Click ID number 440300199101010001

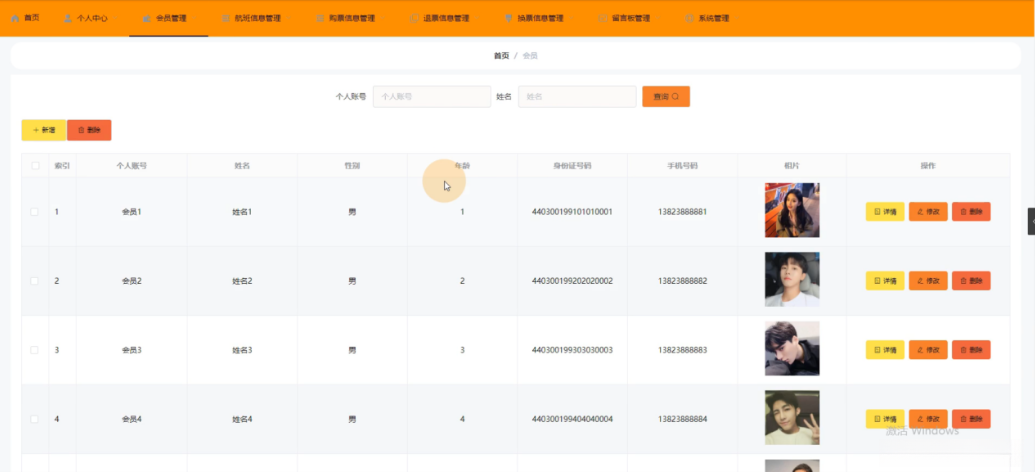[x=572, y=212]
